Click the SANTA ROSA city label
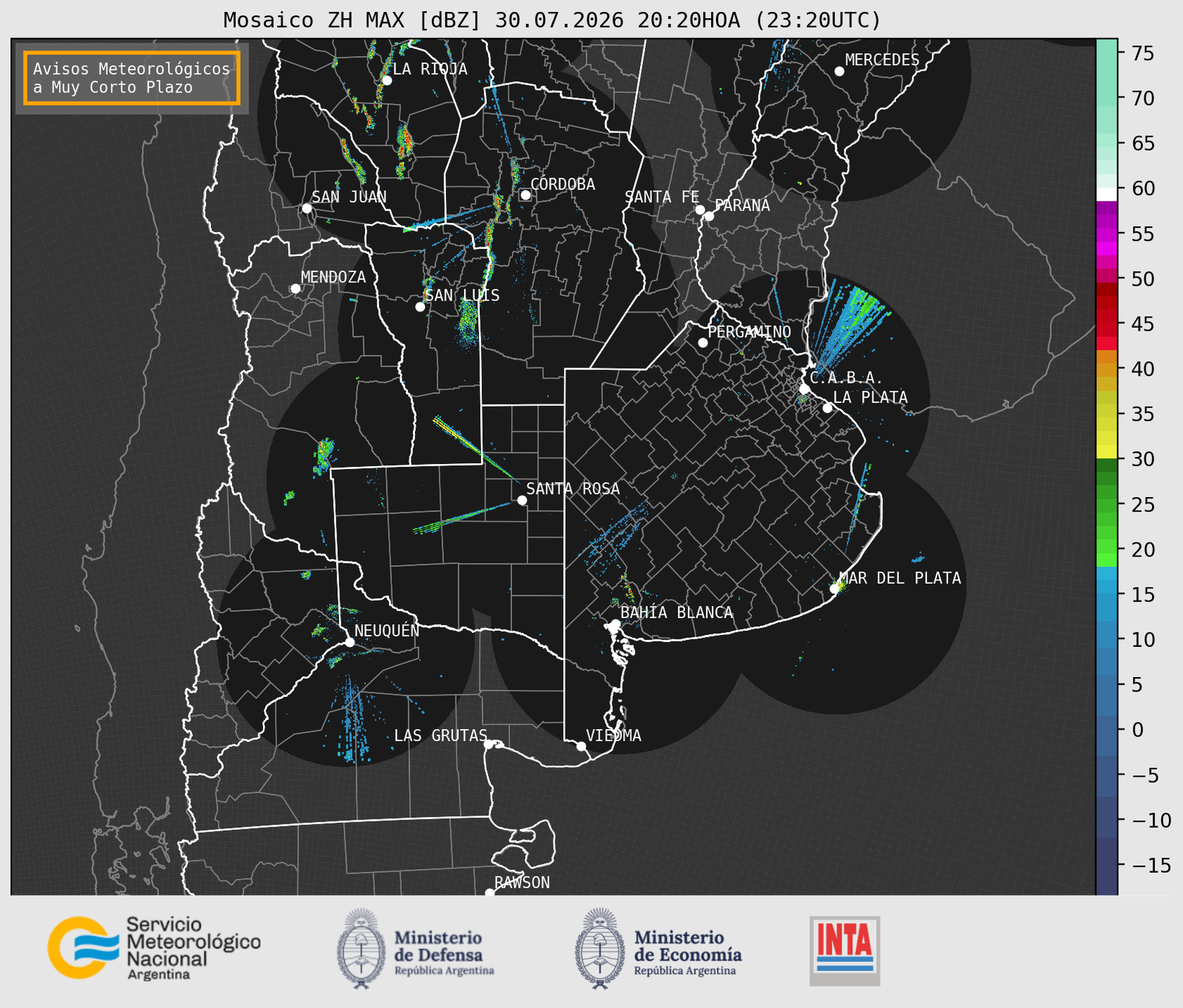Image resolution: width=1183 pixels, height=1008 pixels. (573, 489)
